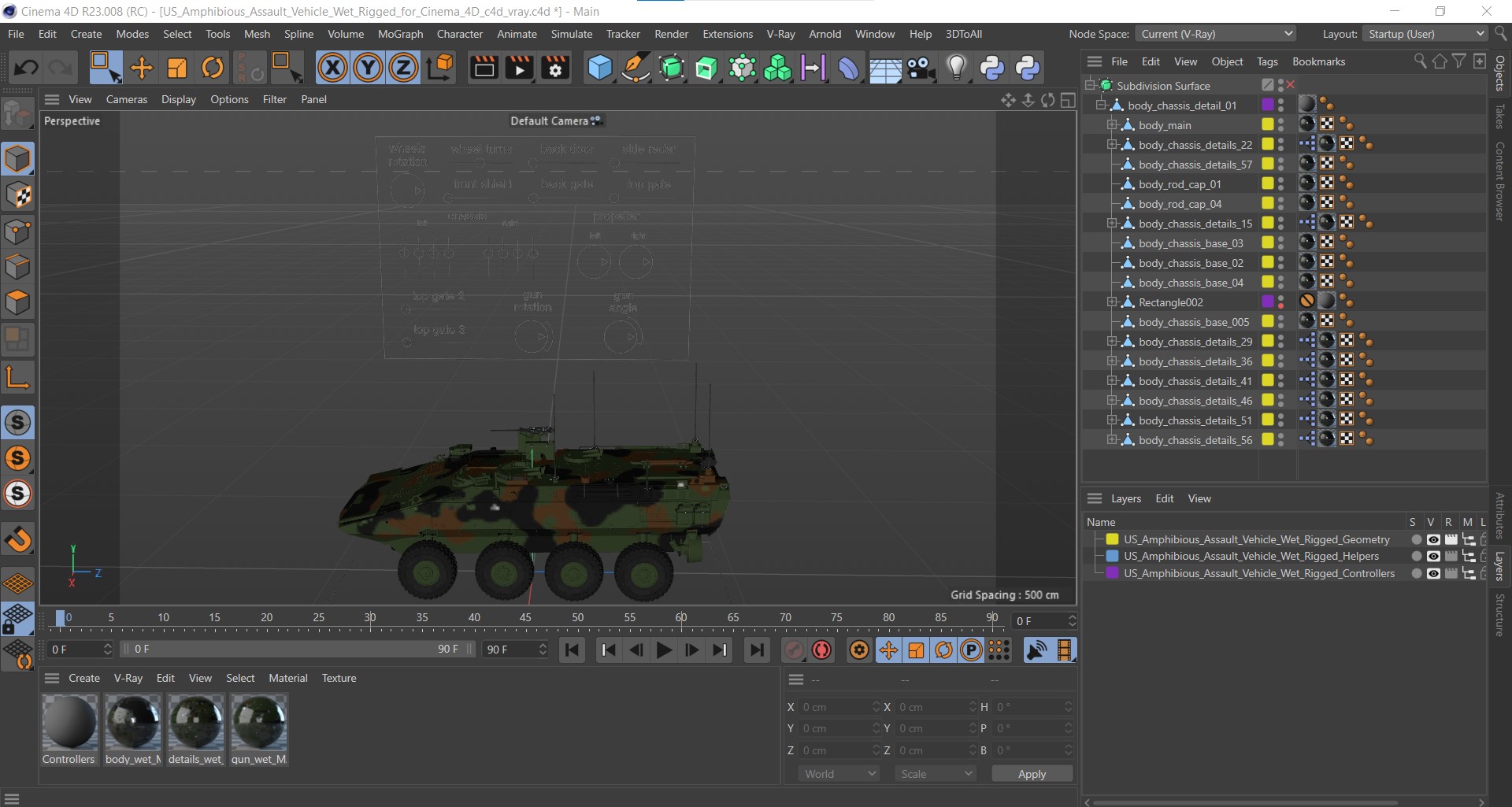Open Edit Render Settings icon
The image size is (1512, 807).
click(555, 68)
